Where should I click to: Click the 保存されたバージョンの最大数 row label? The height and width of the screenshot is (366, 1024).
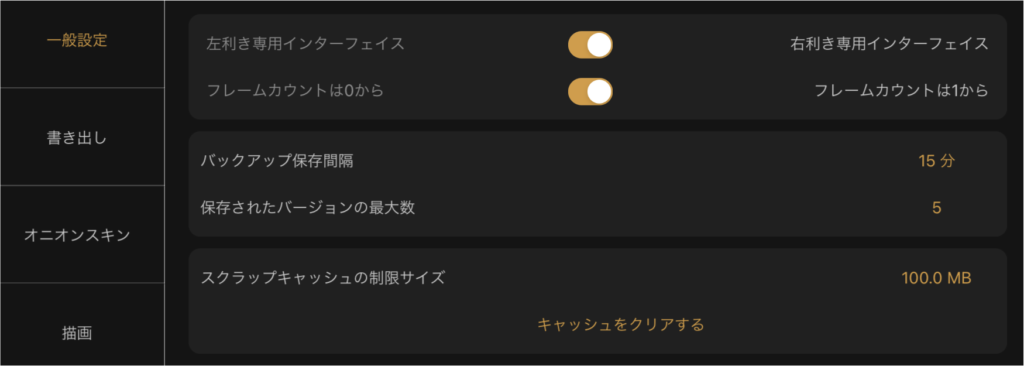[308, 208]
